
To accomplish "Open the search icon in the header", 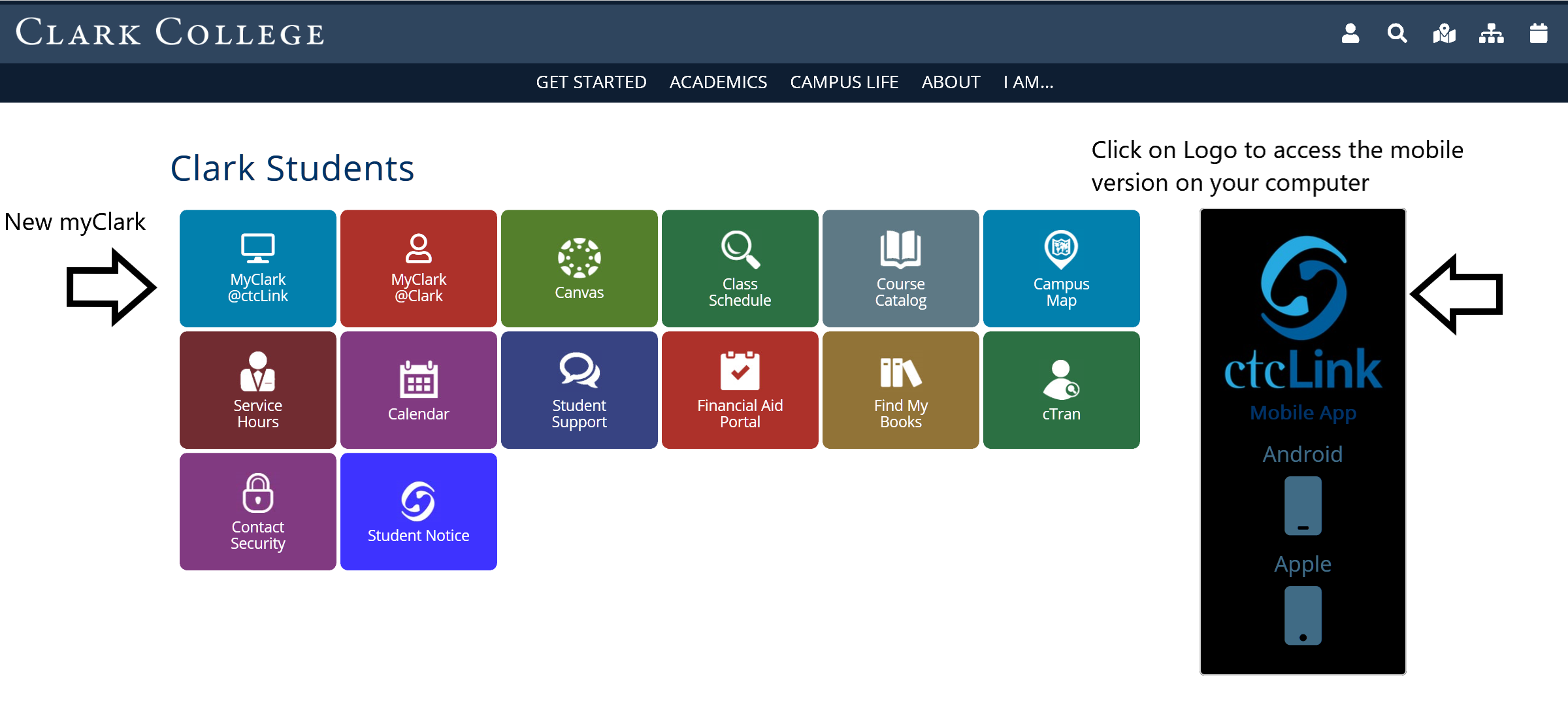I will click(1396, 33).
